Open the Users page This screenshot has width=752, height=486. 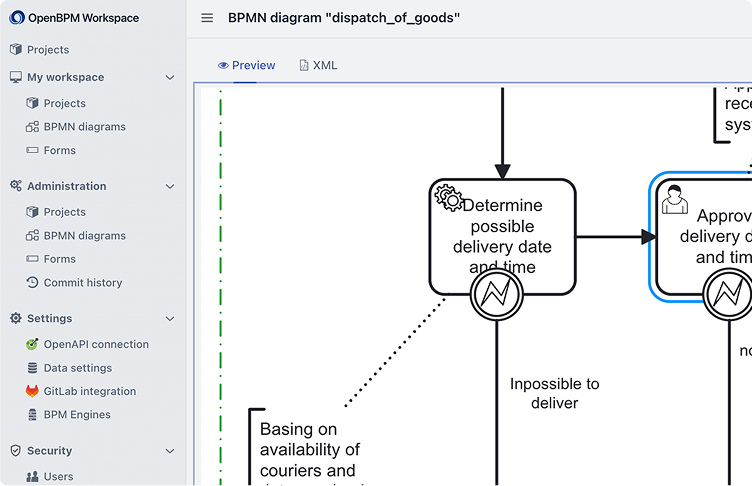tap(58, 477)
